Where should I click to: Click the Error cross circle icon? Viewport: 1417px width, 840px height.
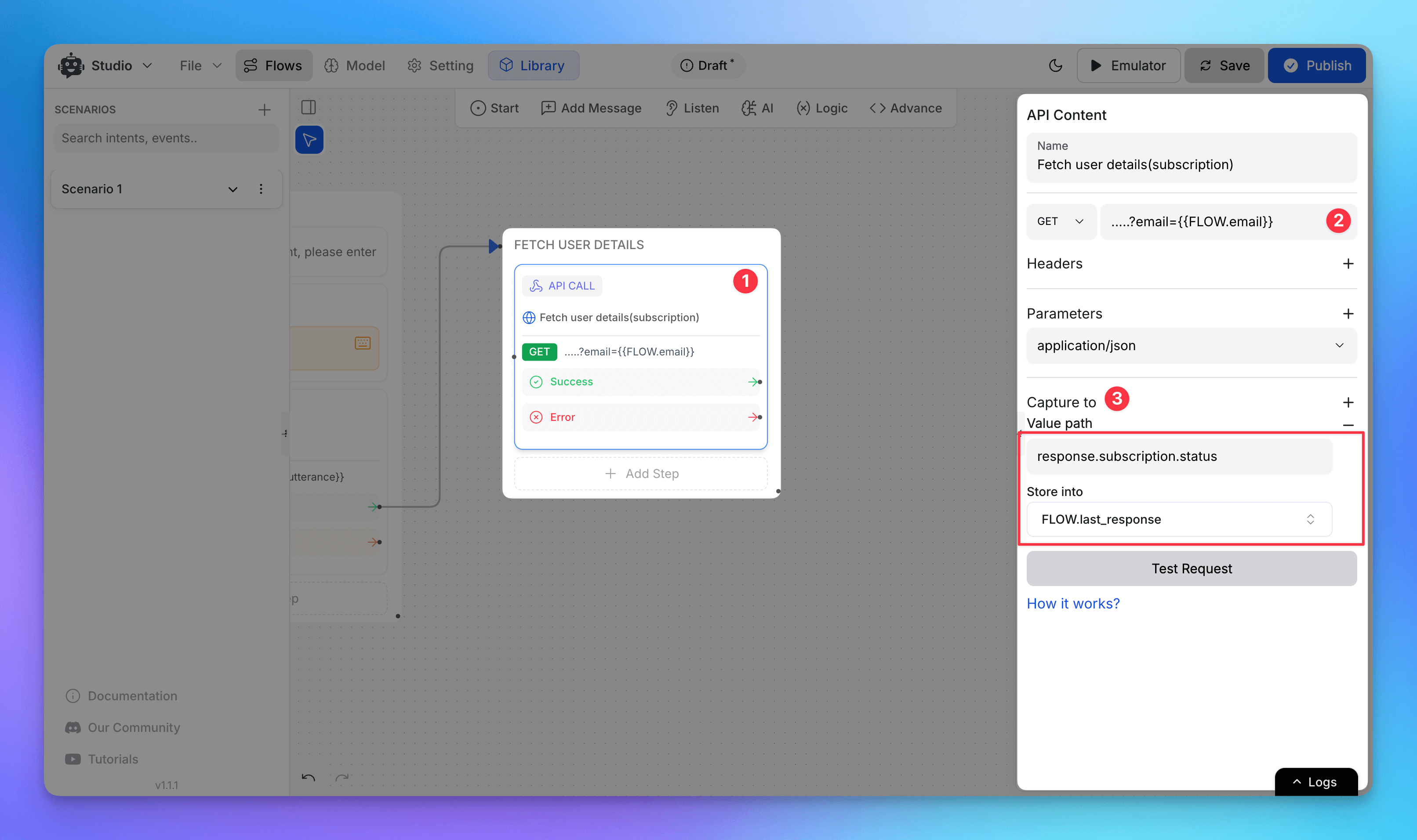(x=536, y=417)
